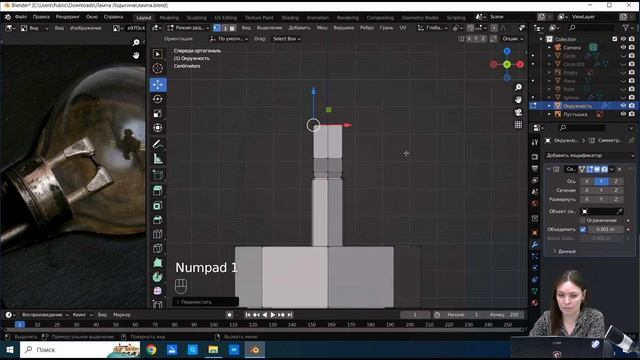Toggle Ограничение clipping checkbox
Viewport: 640px width, 360px height.
click(x=583, y=220)
